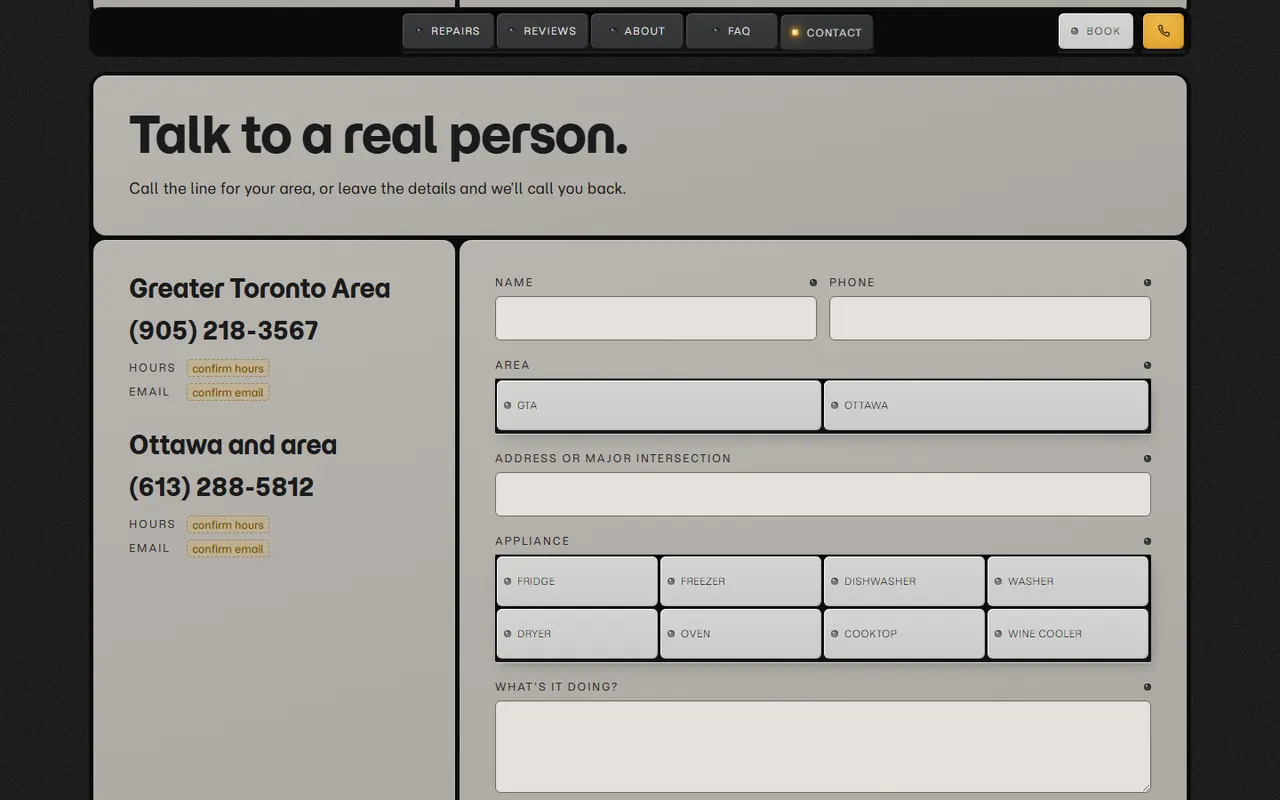The height and width of the screenshot is (800, 1280).
Task: Select the Contact nav item
Action: 827,32
